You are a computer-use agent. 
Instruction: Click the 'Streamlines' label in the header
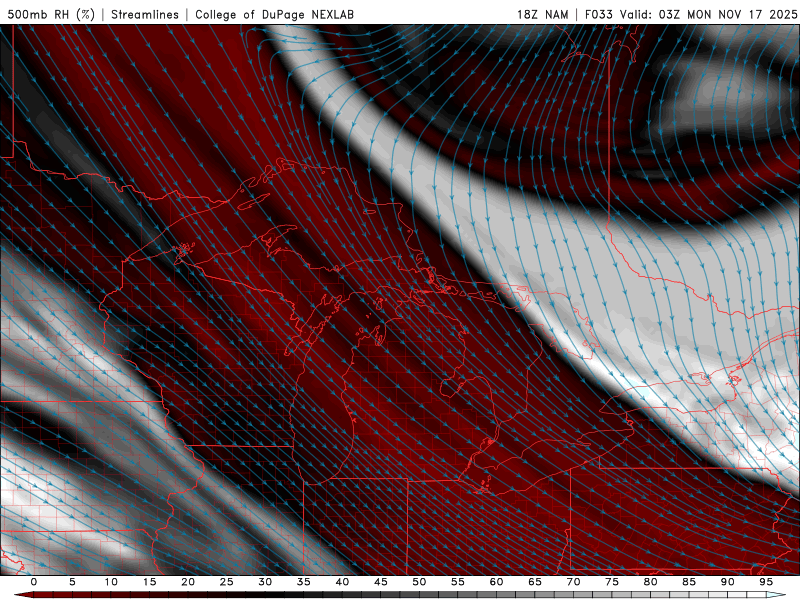pyautogui.click(x=145, y=14)
